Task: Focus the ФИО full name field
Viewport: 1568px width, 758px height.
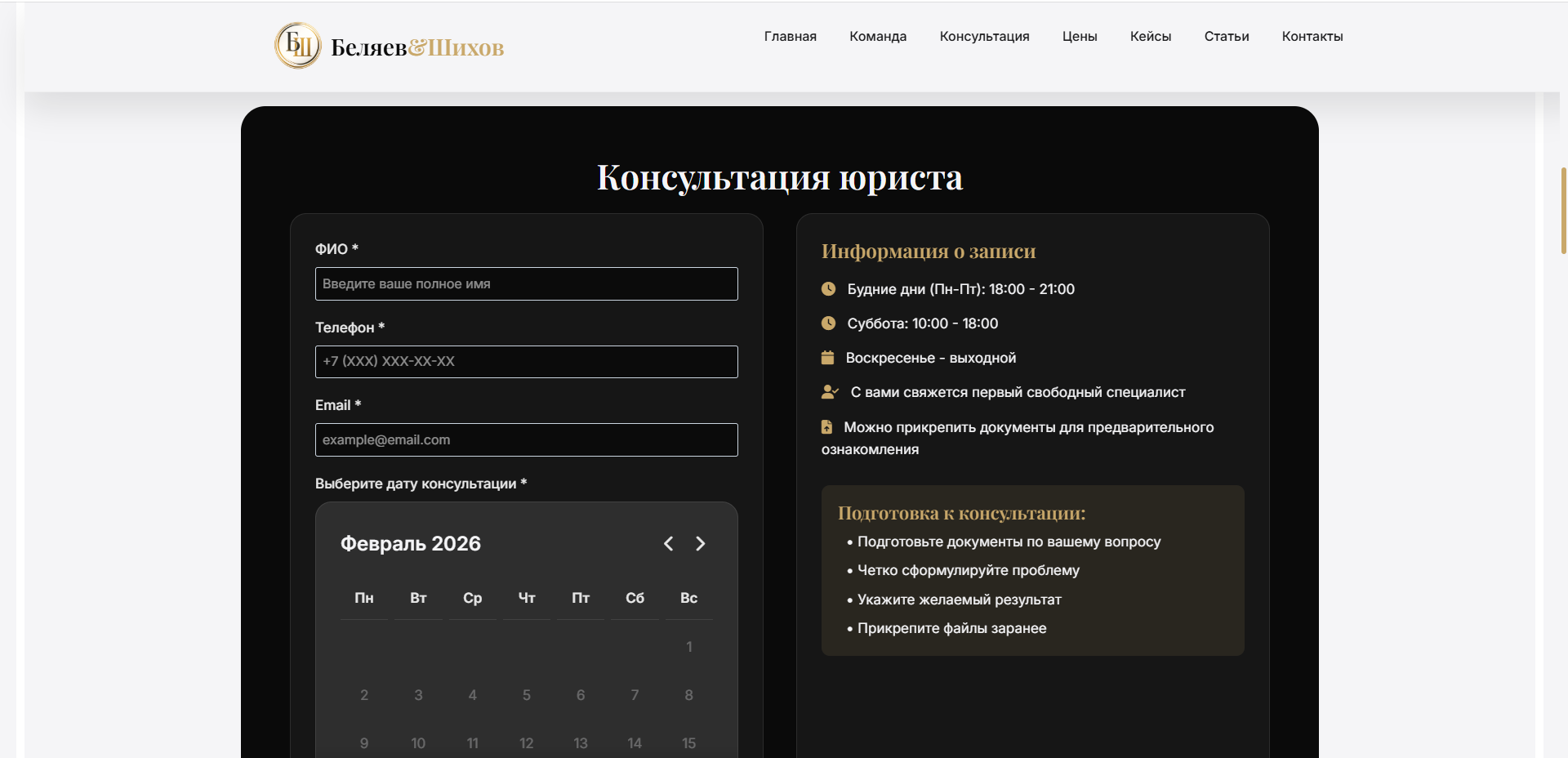Action: [527, 283]
